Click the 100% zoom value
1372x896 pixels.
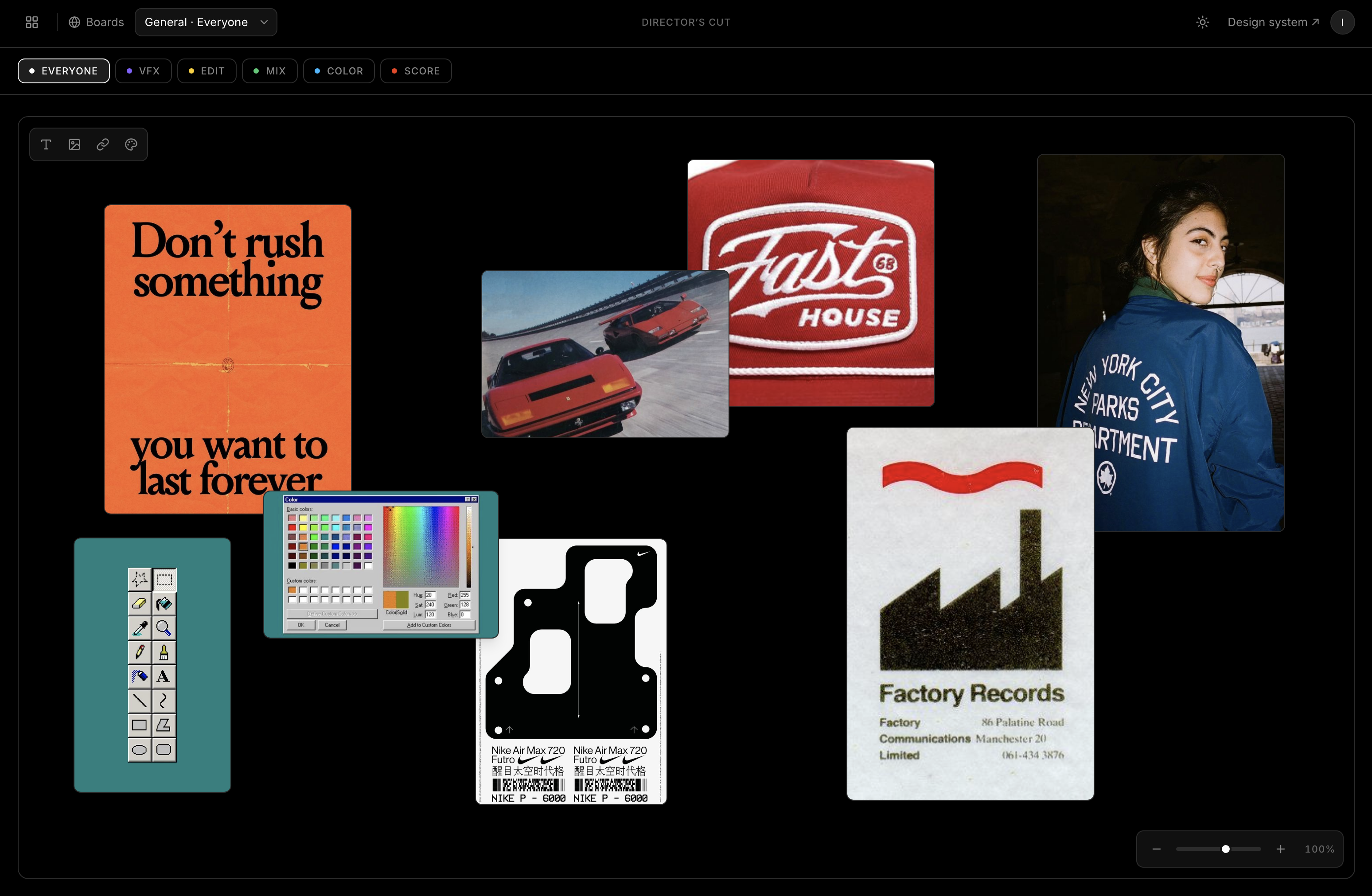point(1319,849)
